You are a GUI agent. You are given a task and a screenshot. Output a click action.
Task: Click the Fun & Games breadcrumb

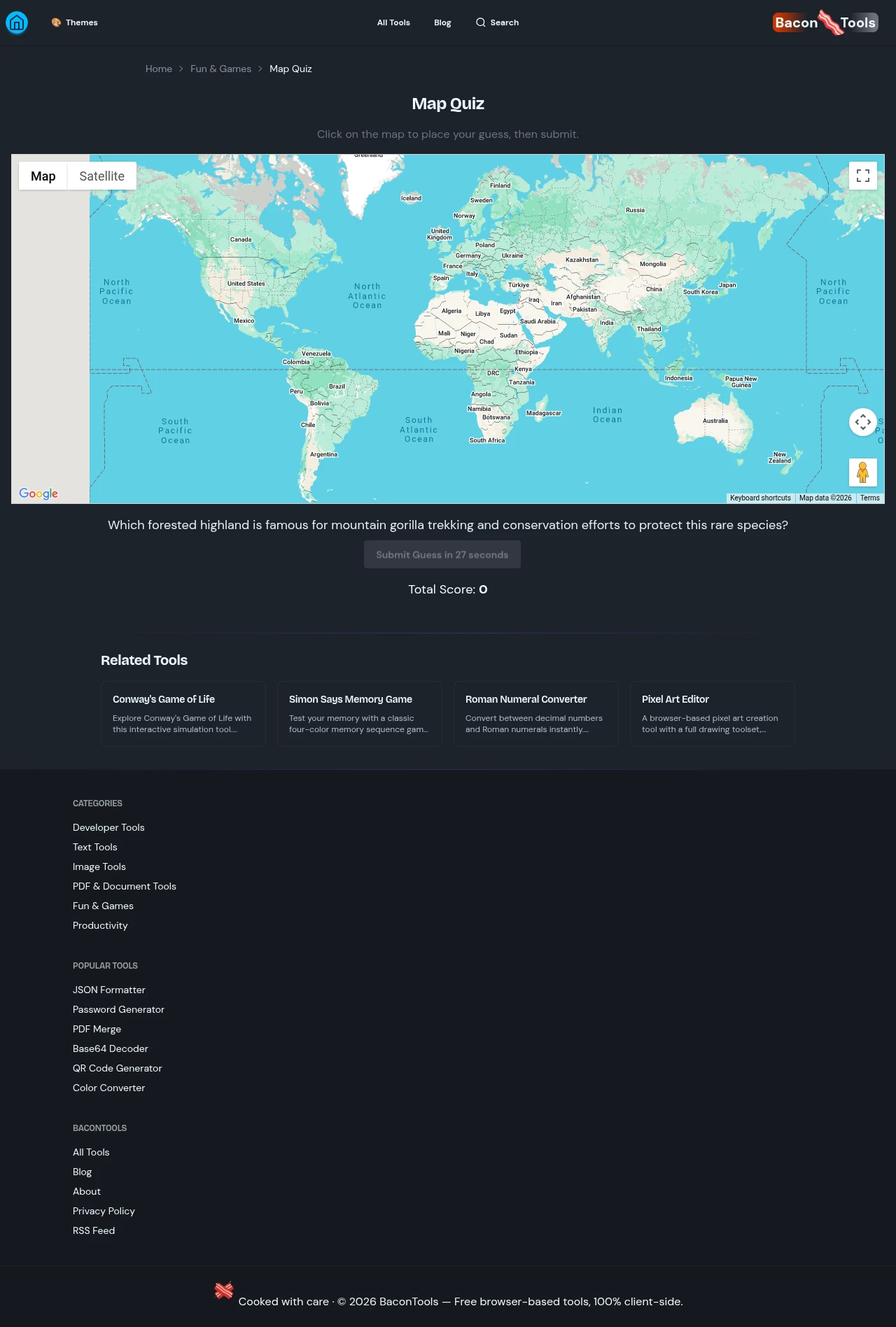pos(220,69)
